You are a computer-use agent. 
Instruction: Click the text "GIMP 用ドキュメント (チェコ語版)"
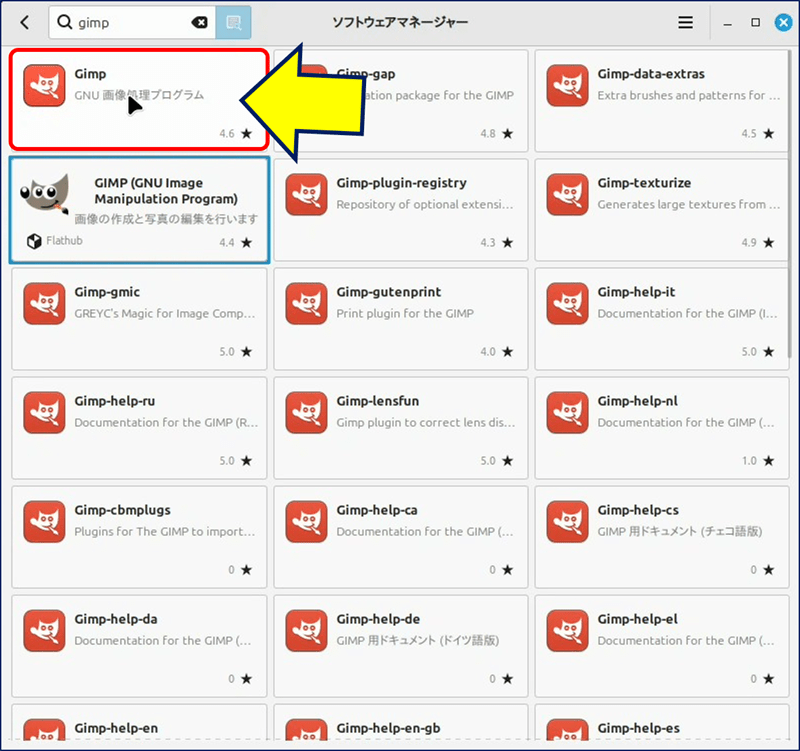[x=680, y=532]
